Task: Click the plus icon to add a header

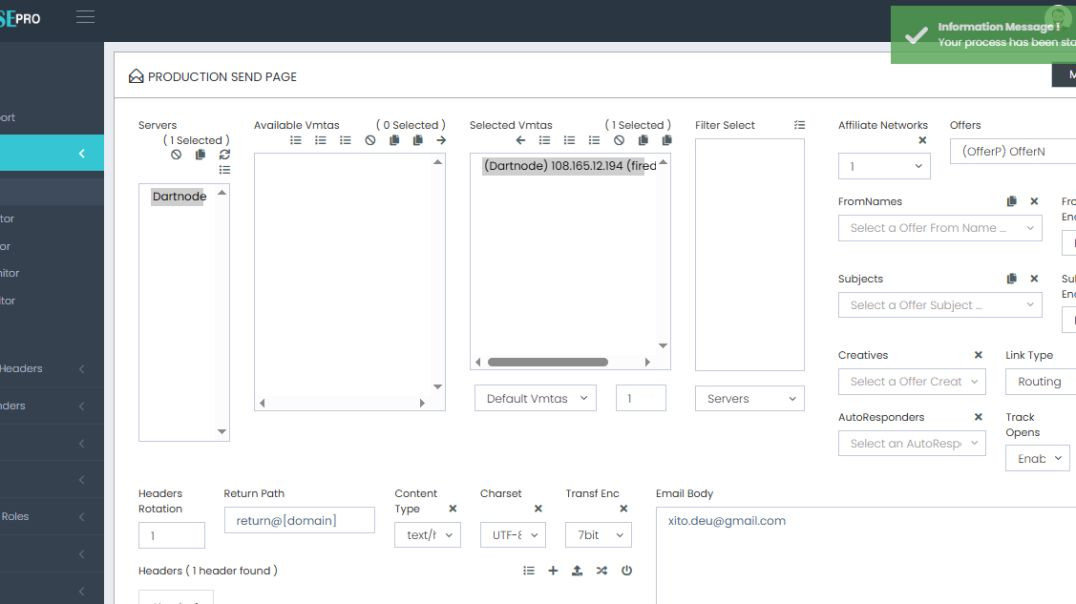Action: [x=552, y=570]
